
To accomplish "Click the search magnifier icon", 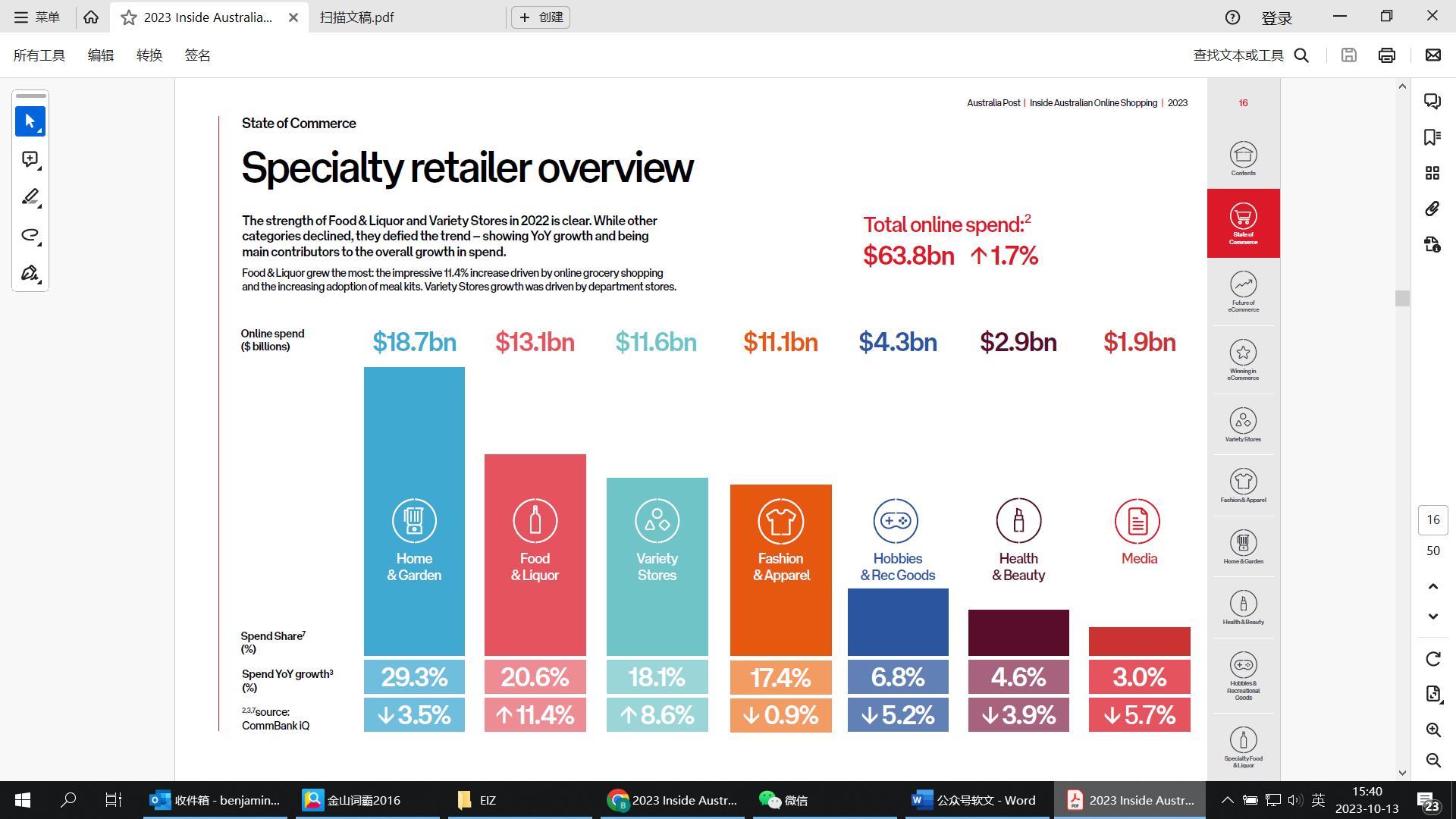I will [x=1301, y=55].
